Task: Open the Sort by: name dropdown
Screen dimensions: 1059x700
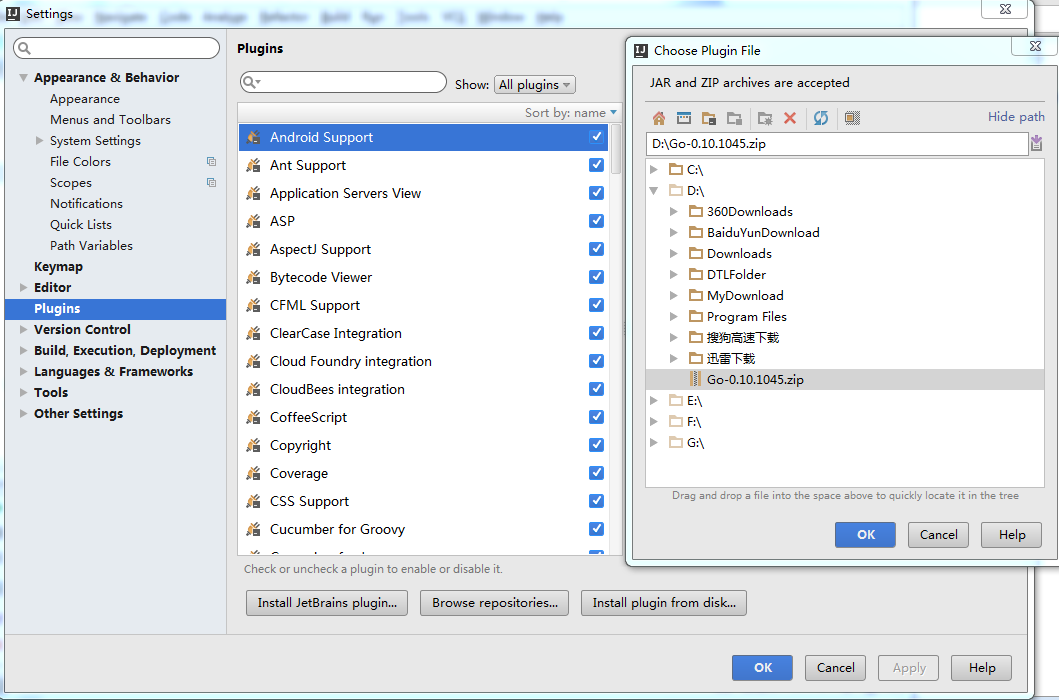Action: [x=571, y=113]
